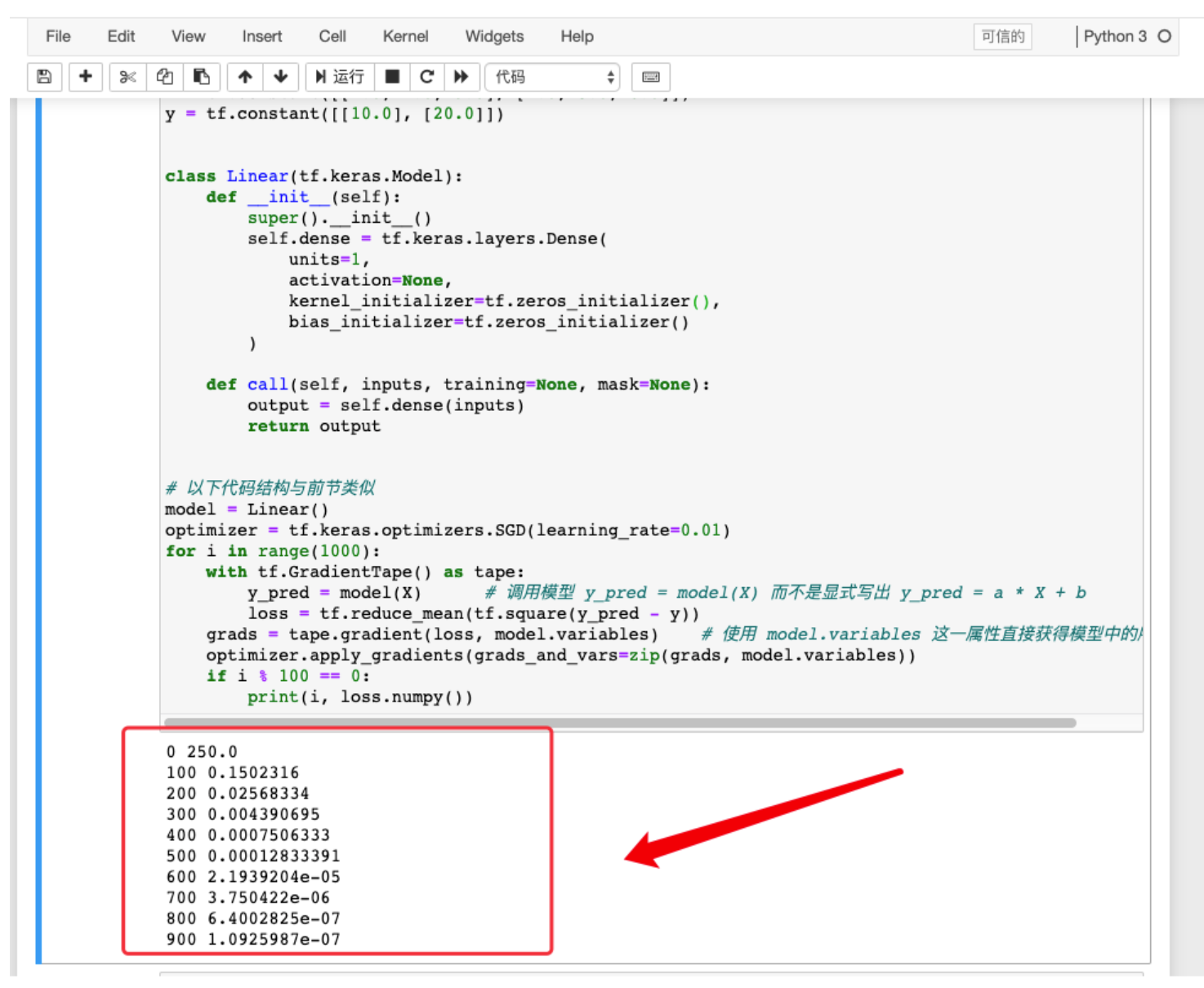Paste cells below icon
The width and height of the screenshot is (1204, 988).
click(201, 77)
